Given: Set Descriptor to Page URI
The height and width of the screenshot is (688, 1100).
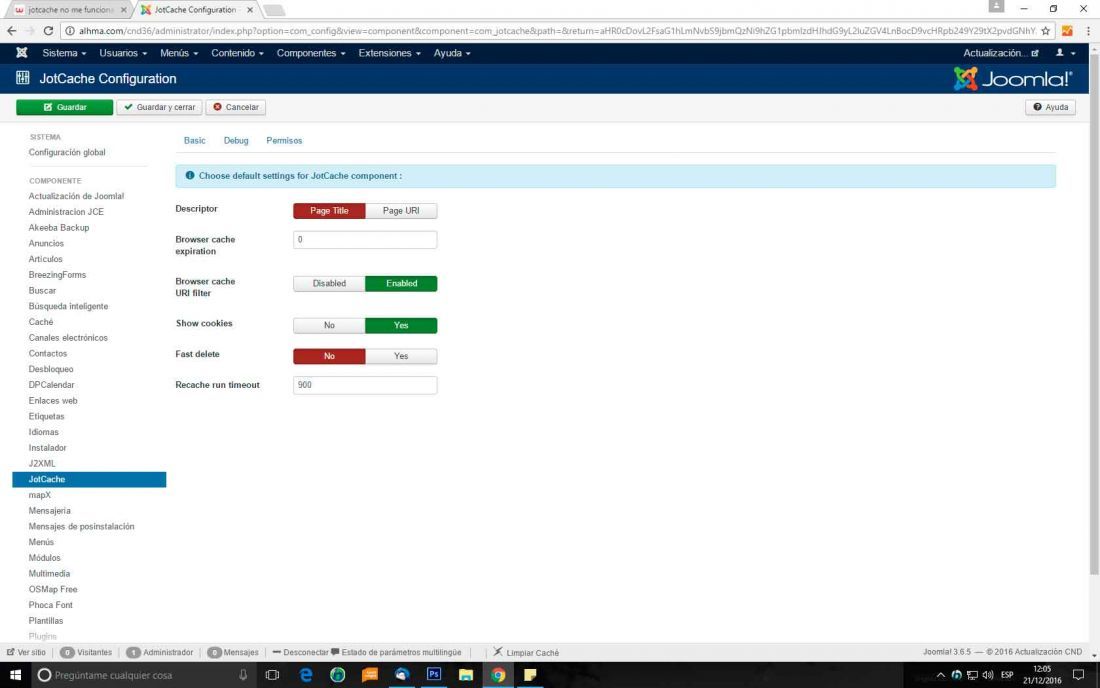Looking at the screenshot, I should pos(401,210).
